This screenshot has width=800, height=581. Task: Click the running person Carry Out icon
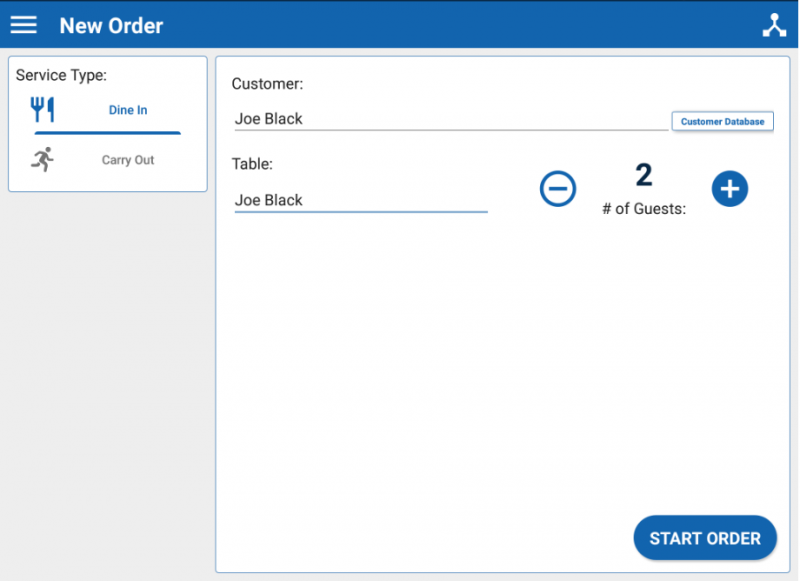click(43, 157)
